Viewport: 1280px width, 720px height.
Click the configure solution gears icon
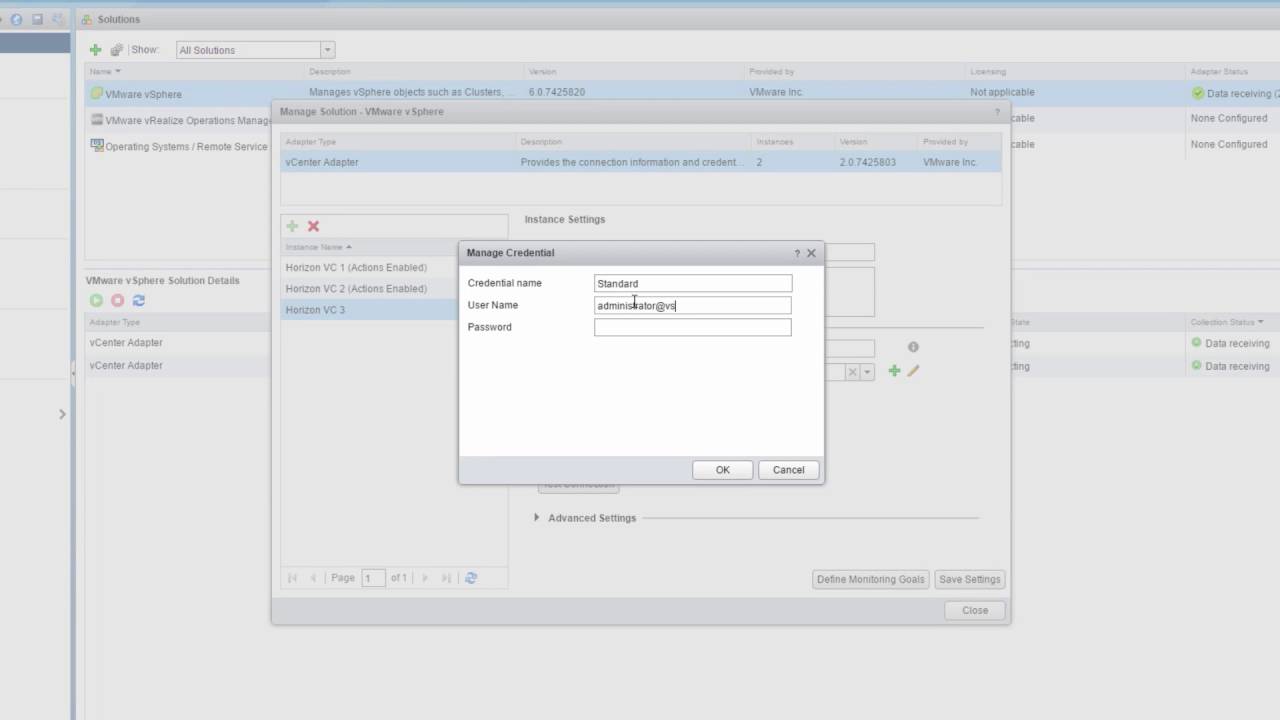[x=117, y=50]
